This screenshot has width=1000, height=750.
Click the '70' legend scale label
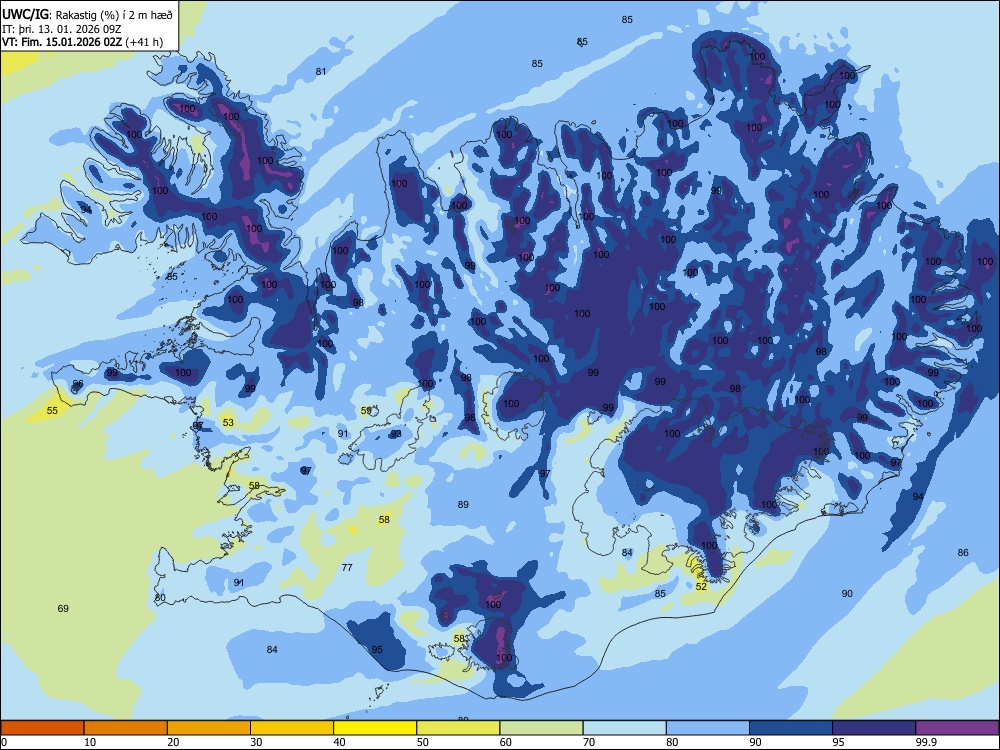pyautogui.click(x=589, y=742)
